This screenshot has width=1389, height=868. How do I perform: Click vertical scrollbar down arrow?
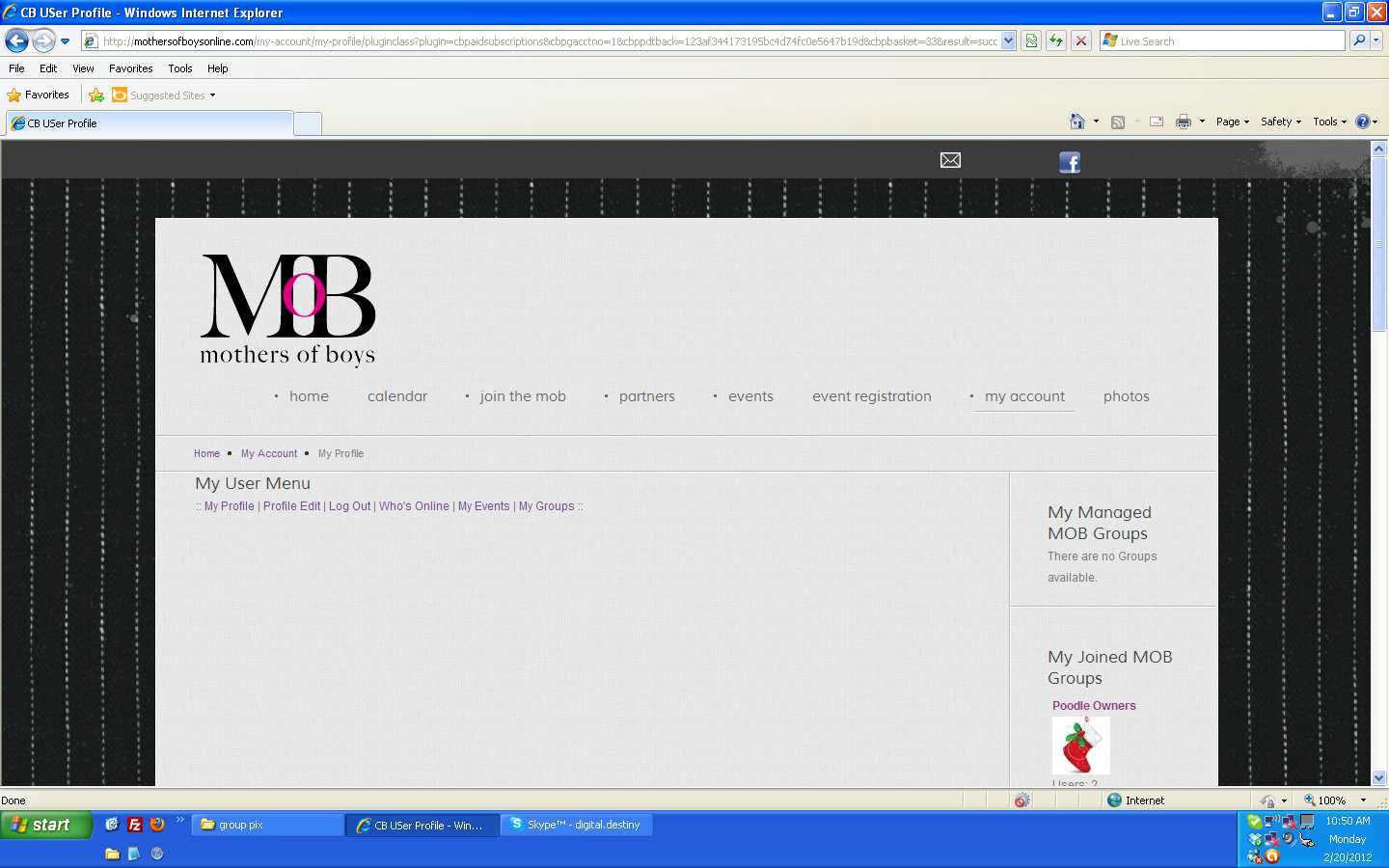click(x=1378, y=778)
